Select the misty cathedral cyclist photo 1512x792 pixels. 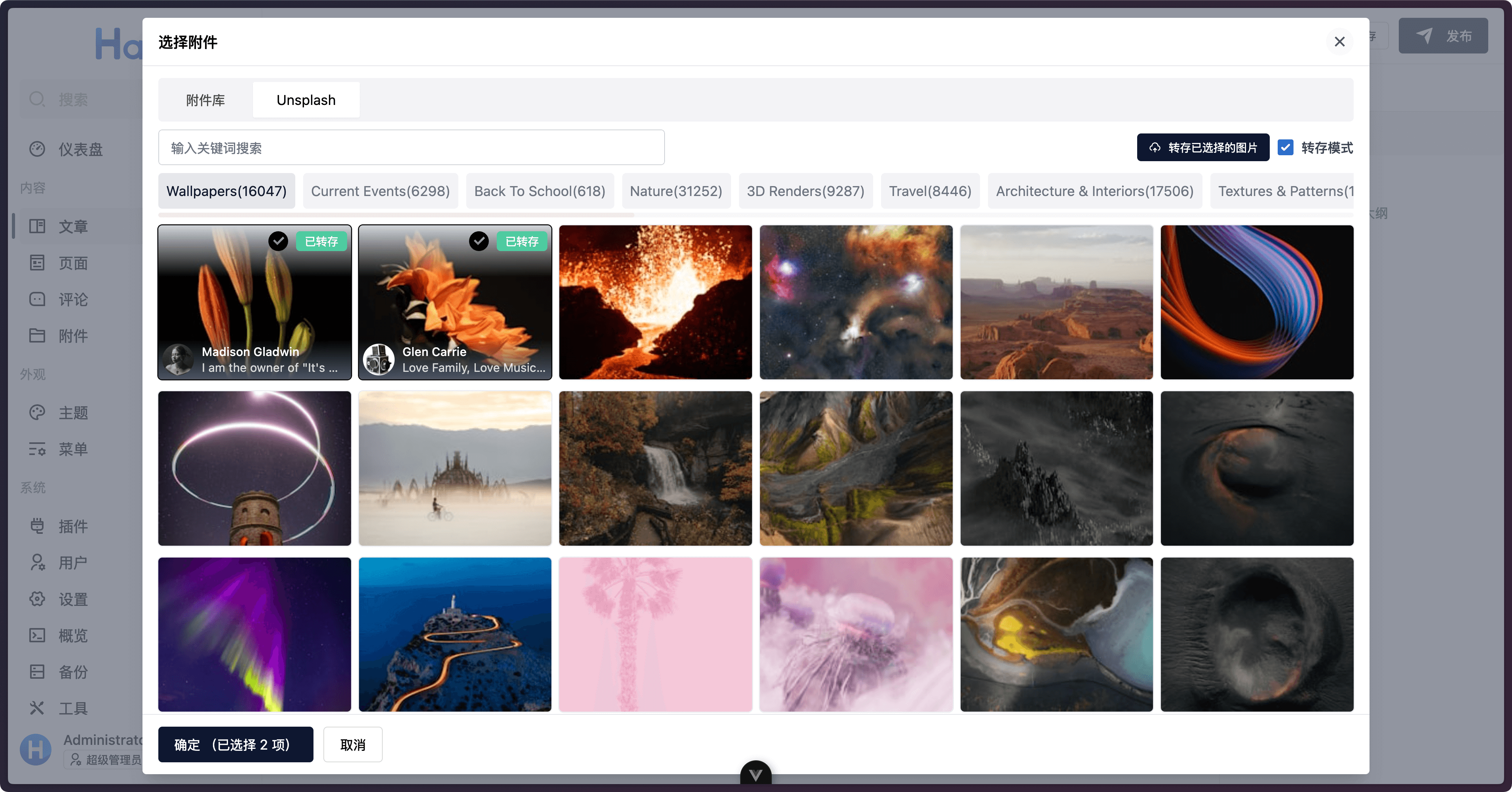(x=455, y=468)
